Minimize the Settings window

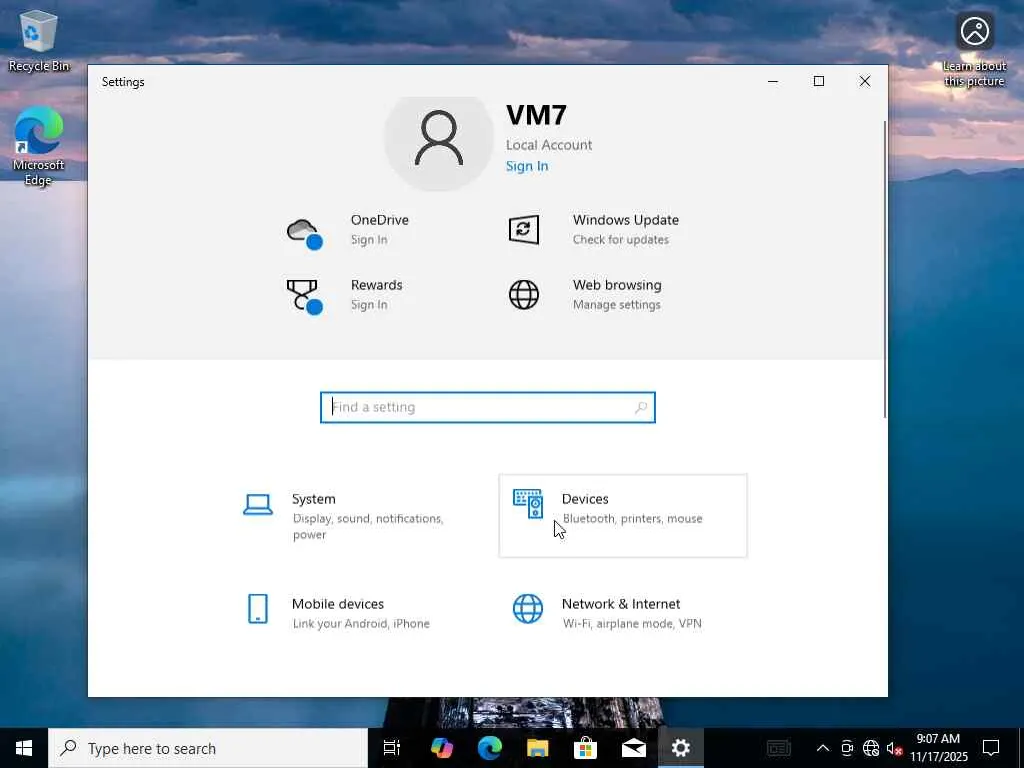click(x=773, y=81)
